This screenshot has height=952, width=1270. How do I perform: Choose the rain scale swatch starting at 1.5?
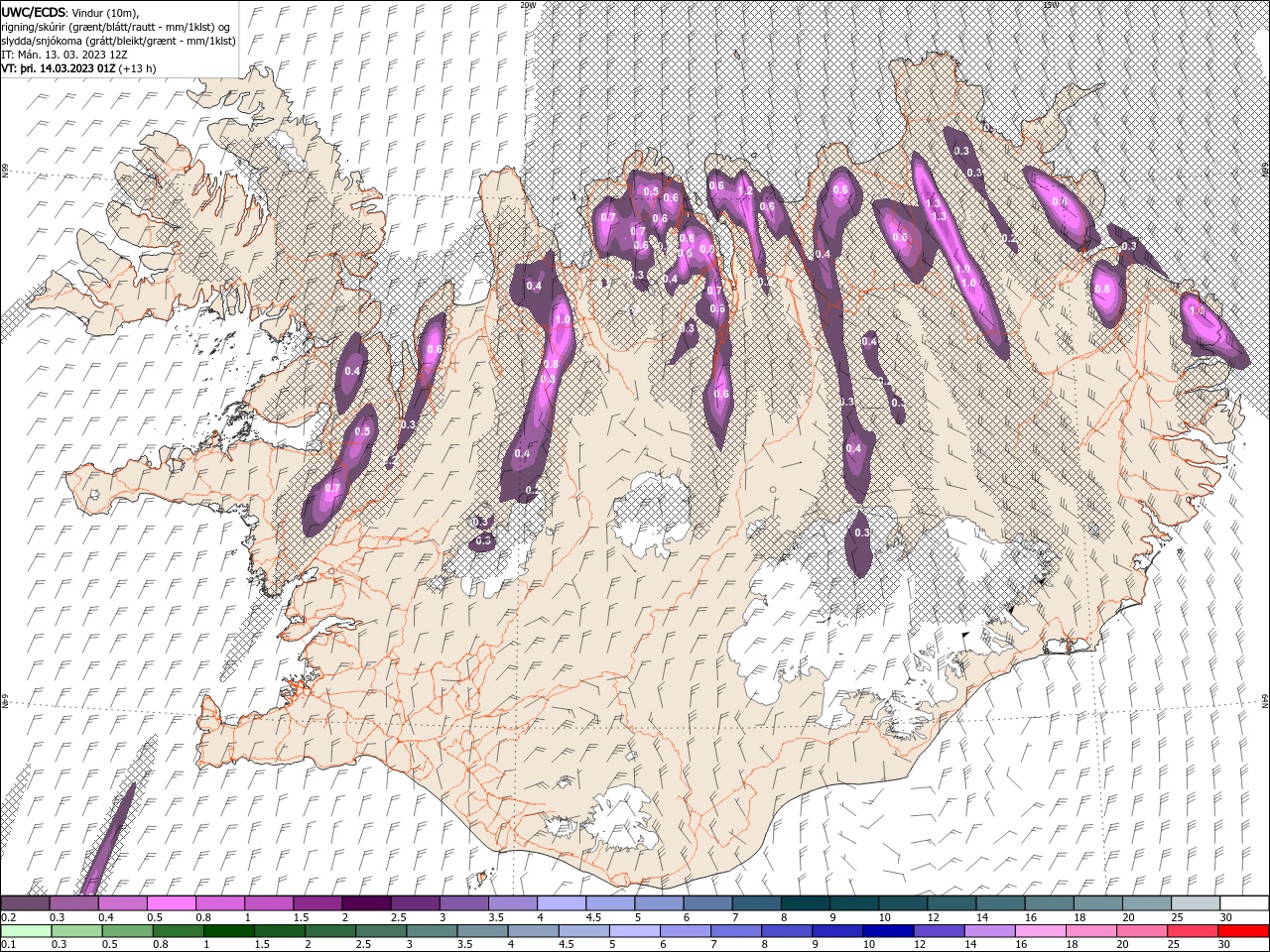(280, 931)
